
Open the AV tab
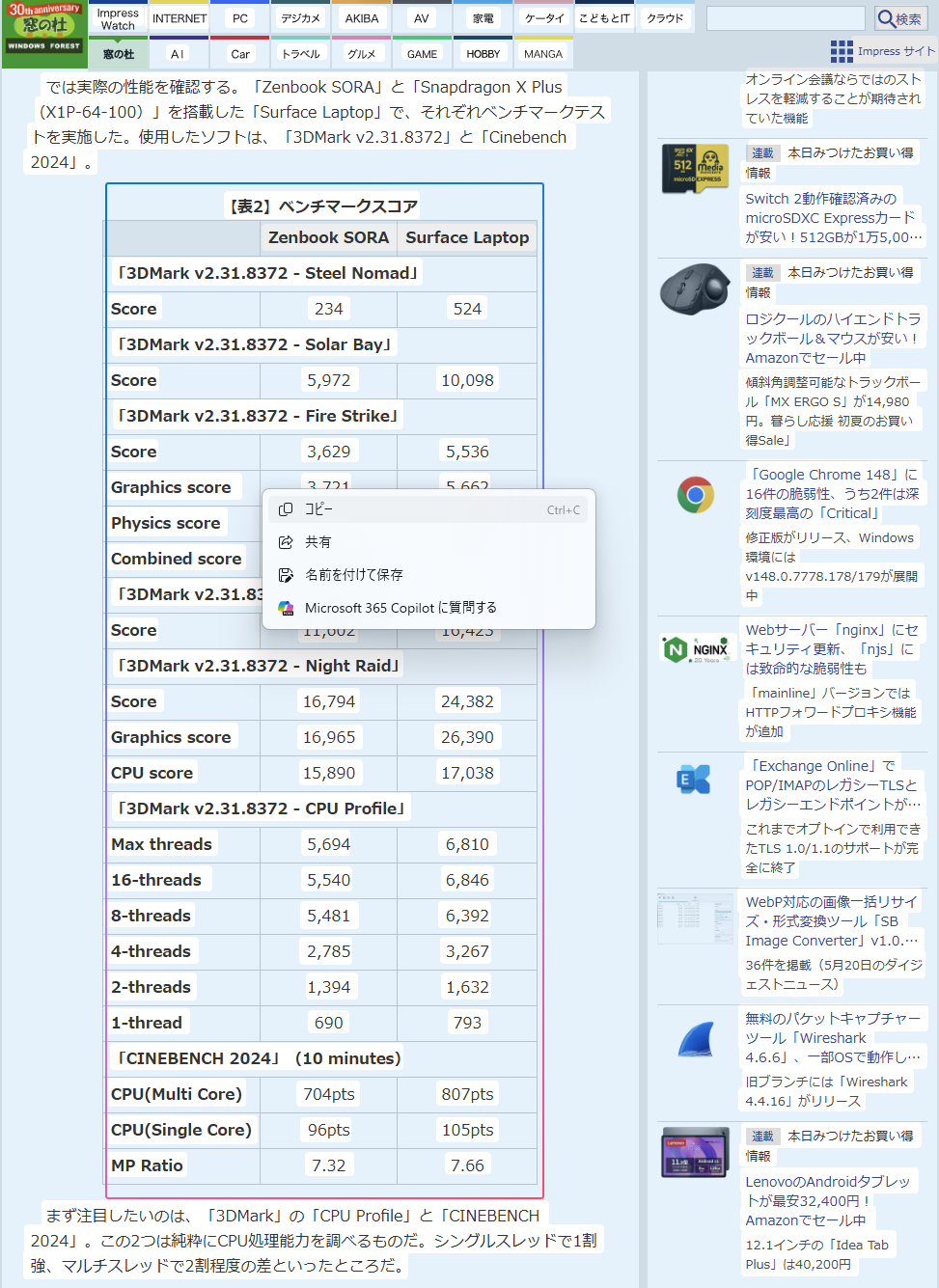pos(422,18)
